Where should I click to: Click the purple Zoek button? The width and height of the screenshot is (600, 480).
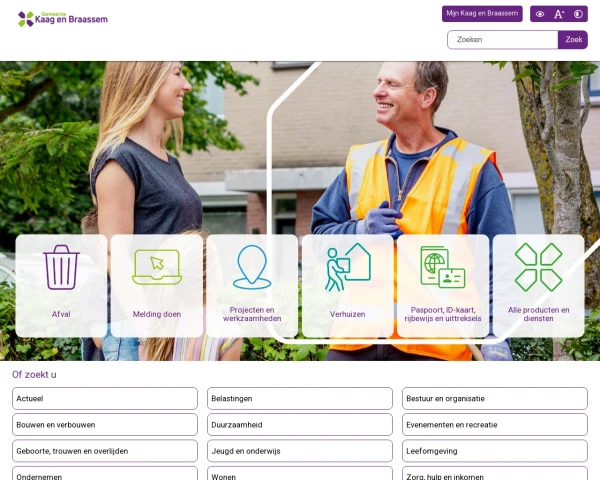(573, 40)
